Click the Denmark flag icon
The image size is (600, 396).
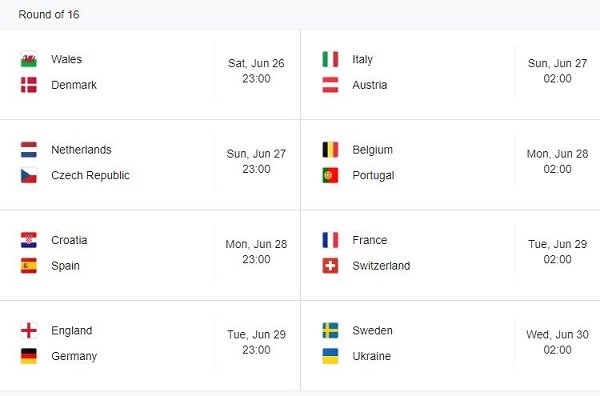click(29, 85)
